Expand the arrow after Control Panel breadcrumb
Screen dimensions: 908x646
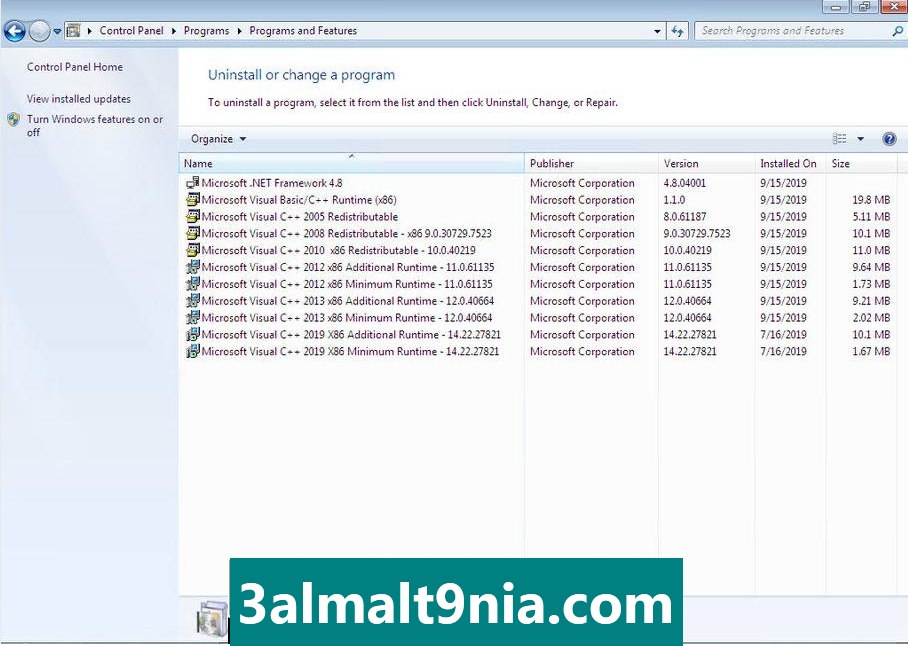(x=174, y=31)
